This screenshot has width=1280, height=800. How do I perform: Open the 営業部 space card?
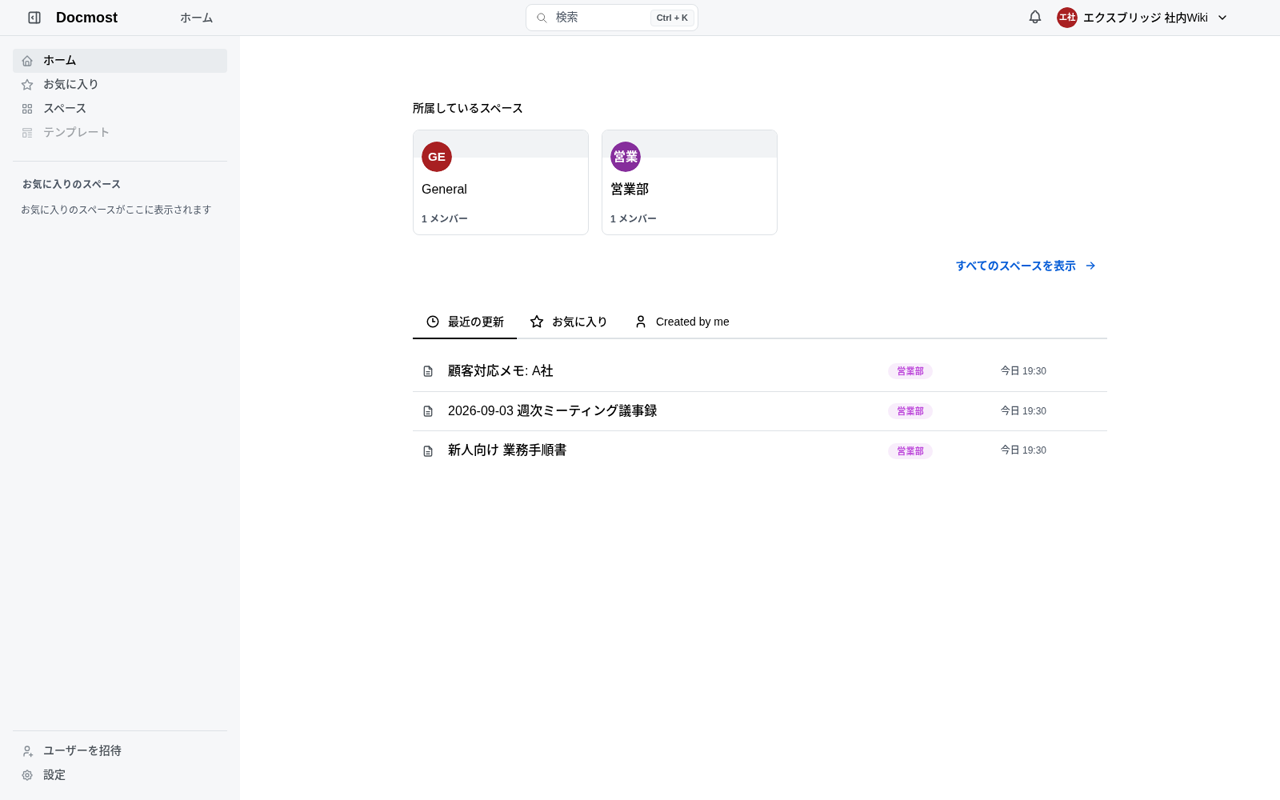coord(690,182)
